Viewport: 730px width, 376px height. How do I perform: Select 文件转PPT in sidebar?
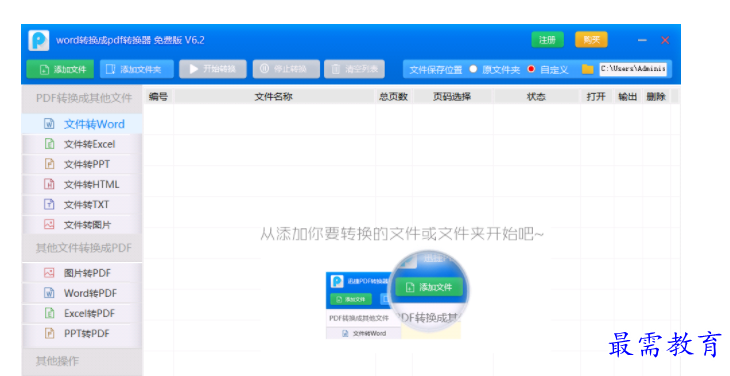[82, 164]
